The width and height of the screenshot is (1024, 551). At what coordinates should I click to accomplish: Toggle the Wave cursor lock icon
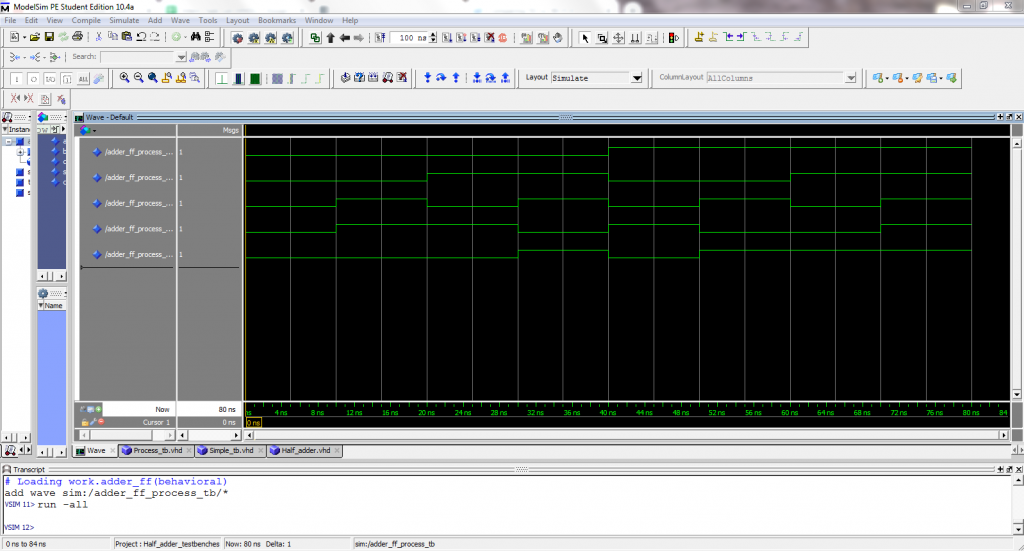click(x=85, y=422)
